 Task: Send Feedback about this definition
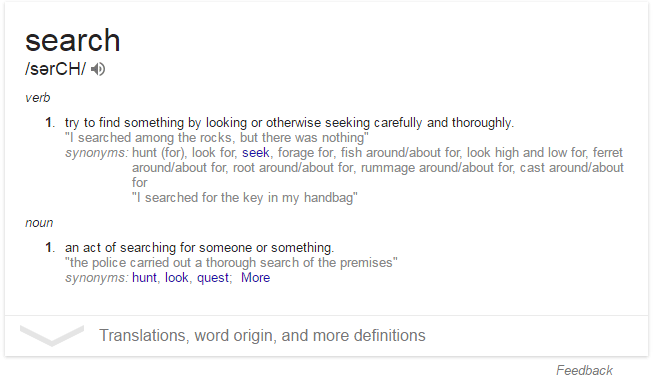click(x=584, y=370)
